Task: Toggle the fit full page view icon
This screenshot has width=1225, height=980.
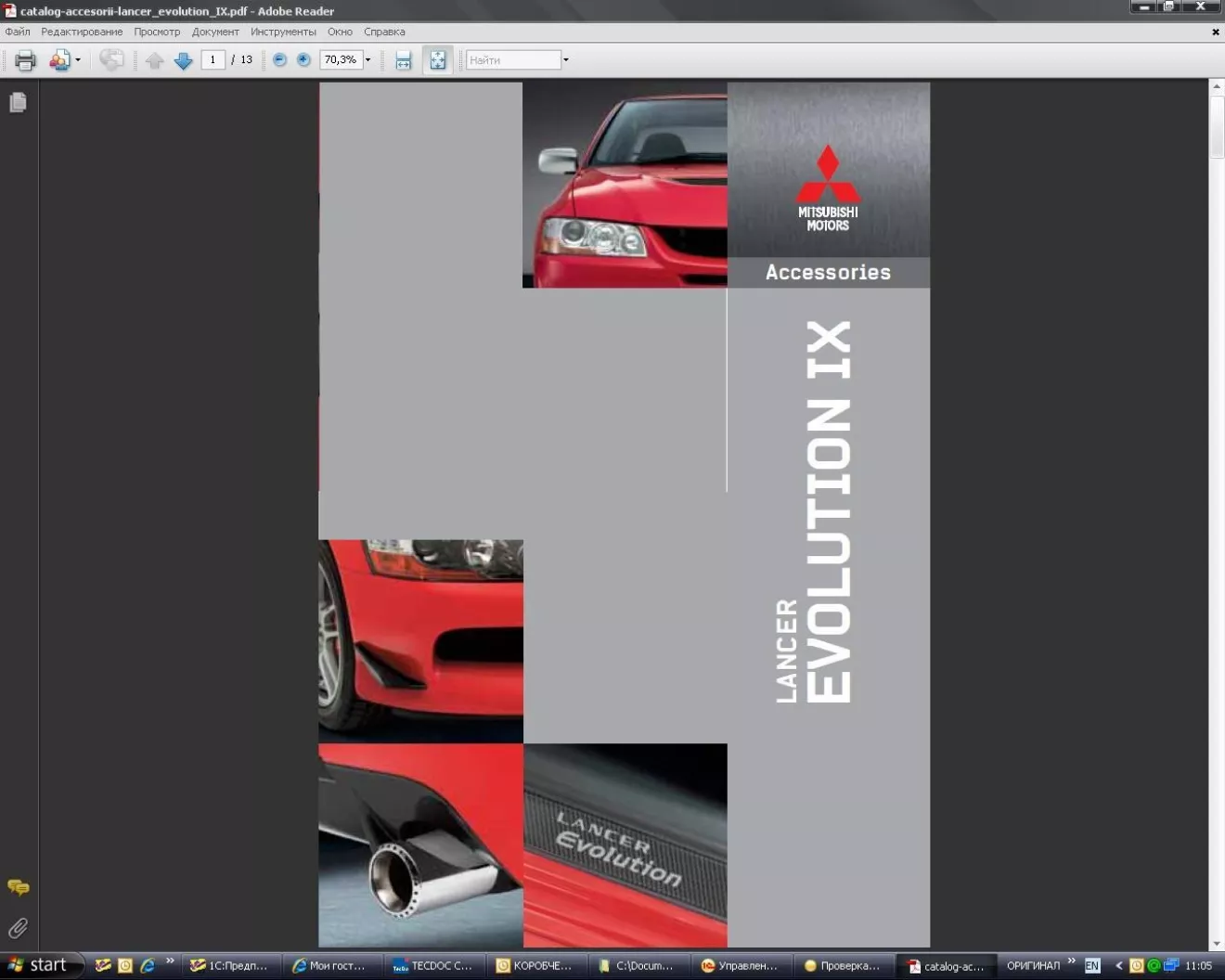Action: coord(437,60)
